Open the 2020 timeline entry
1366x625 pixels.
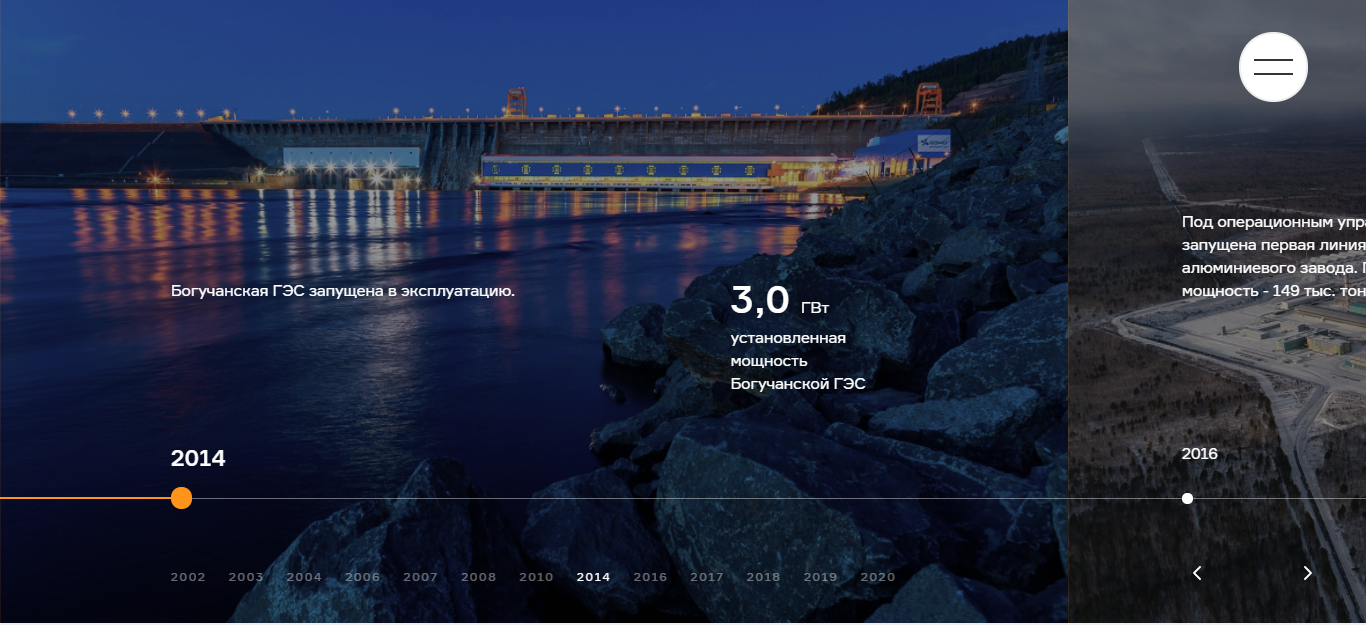click(x=878, y=577)
